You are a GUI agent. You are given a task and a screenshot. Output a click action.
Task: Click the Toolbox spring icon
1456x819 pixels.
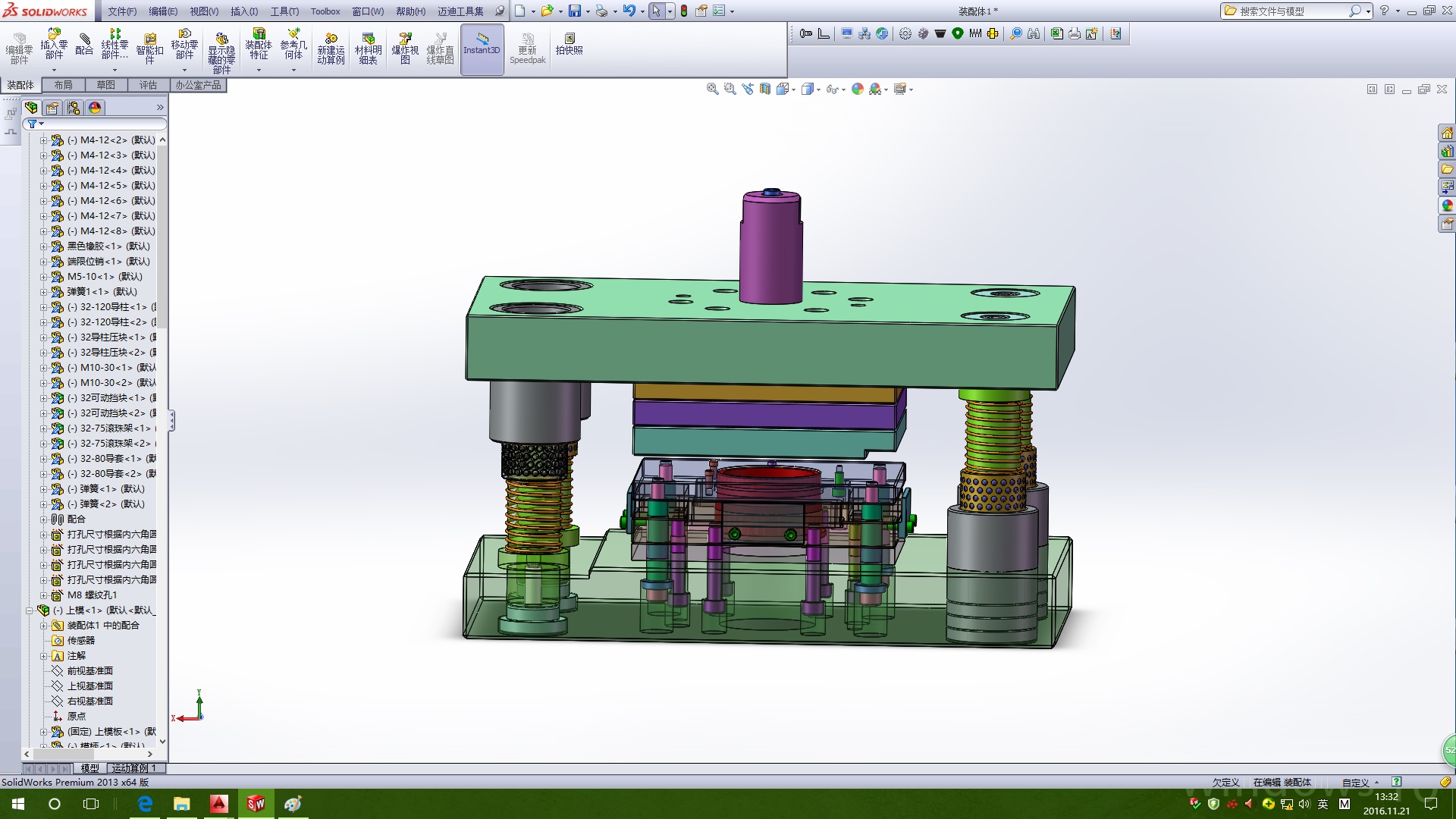click(975, 33)
